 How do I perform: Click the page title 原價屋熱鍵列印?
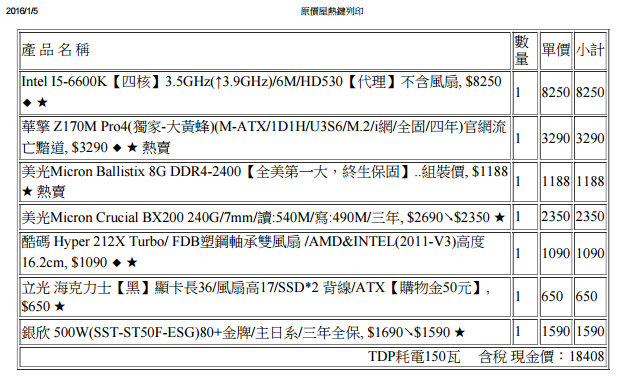coord(332,11)
